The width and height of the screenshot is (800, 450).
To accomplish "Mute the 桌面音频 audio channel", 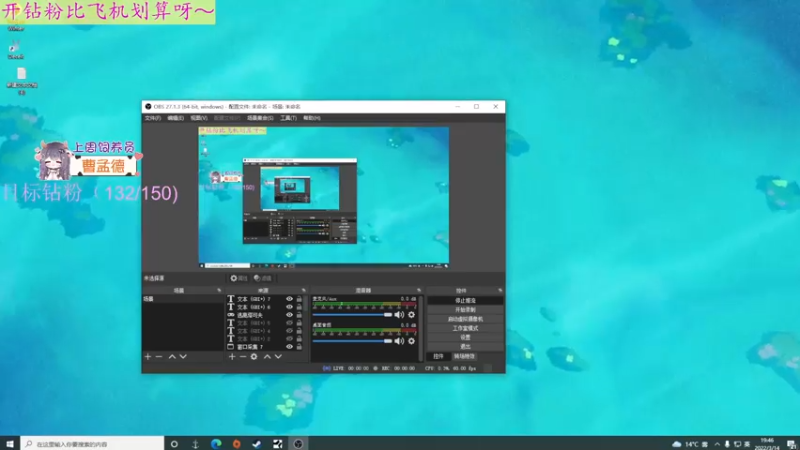I will 399,341.
